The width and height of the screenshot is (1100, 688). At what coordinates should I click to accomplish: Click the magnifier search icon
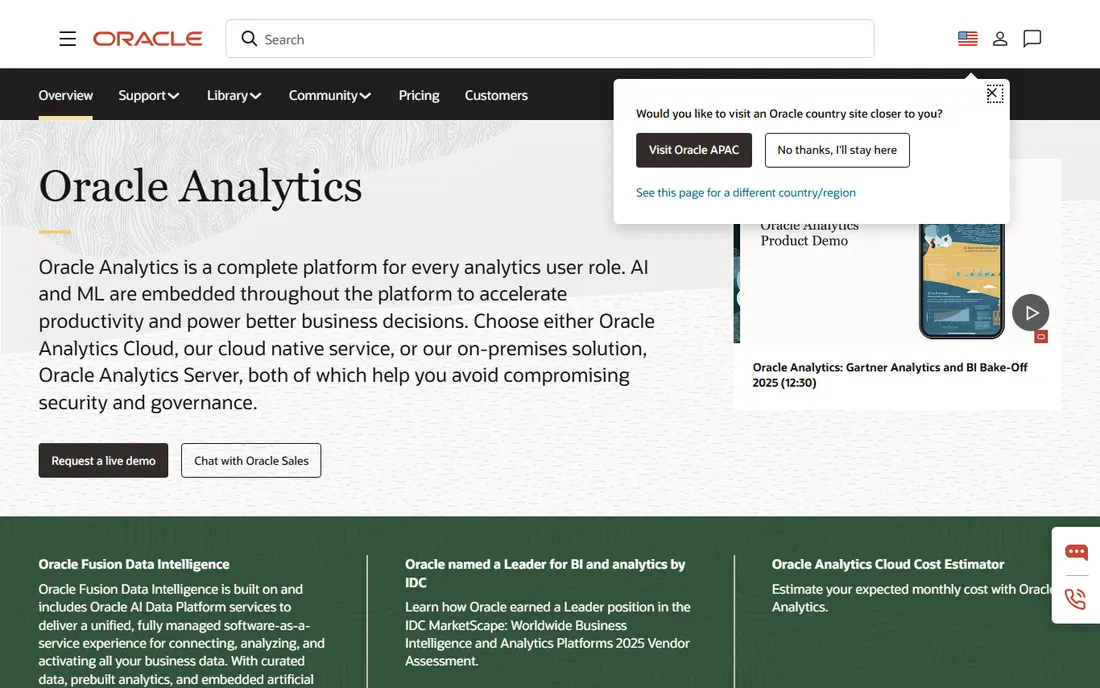pyautogui.click(x=249, y=39)
